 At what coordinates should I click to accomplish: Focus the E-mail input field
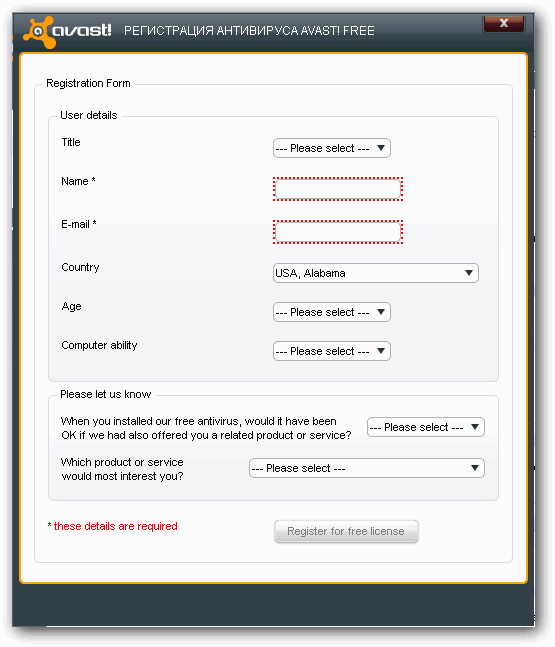[338, 232]
